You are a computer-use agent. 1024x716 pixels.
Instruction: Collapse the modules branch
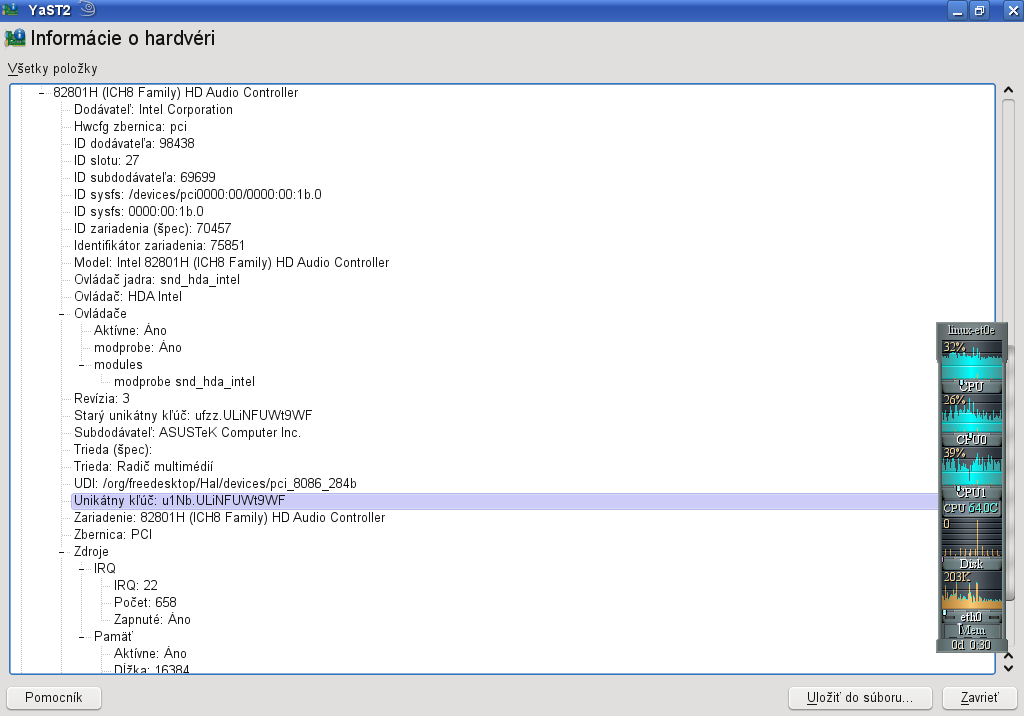tap(82, 365)
